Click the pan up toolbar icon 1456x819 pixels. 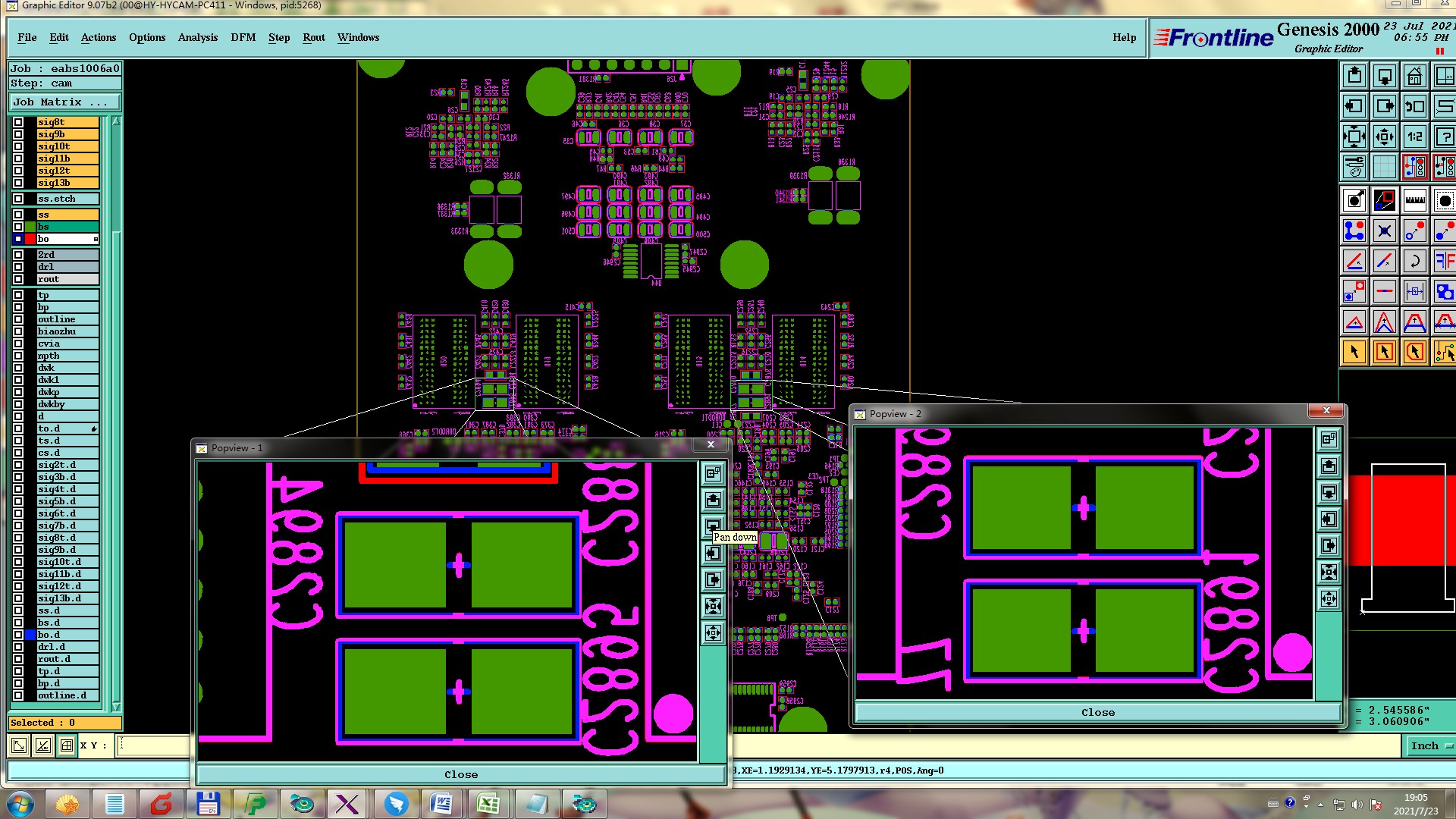point(1354,77)
